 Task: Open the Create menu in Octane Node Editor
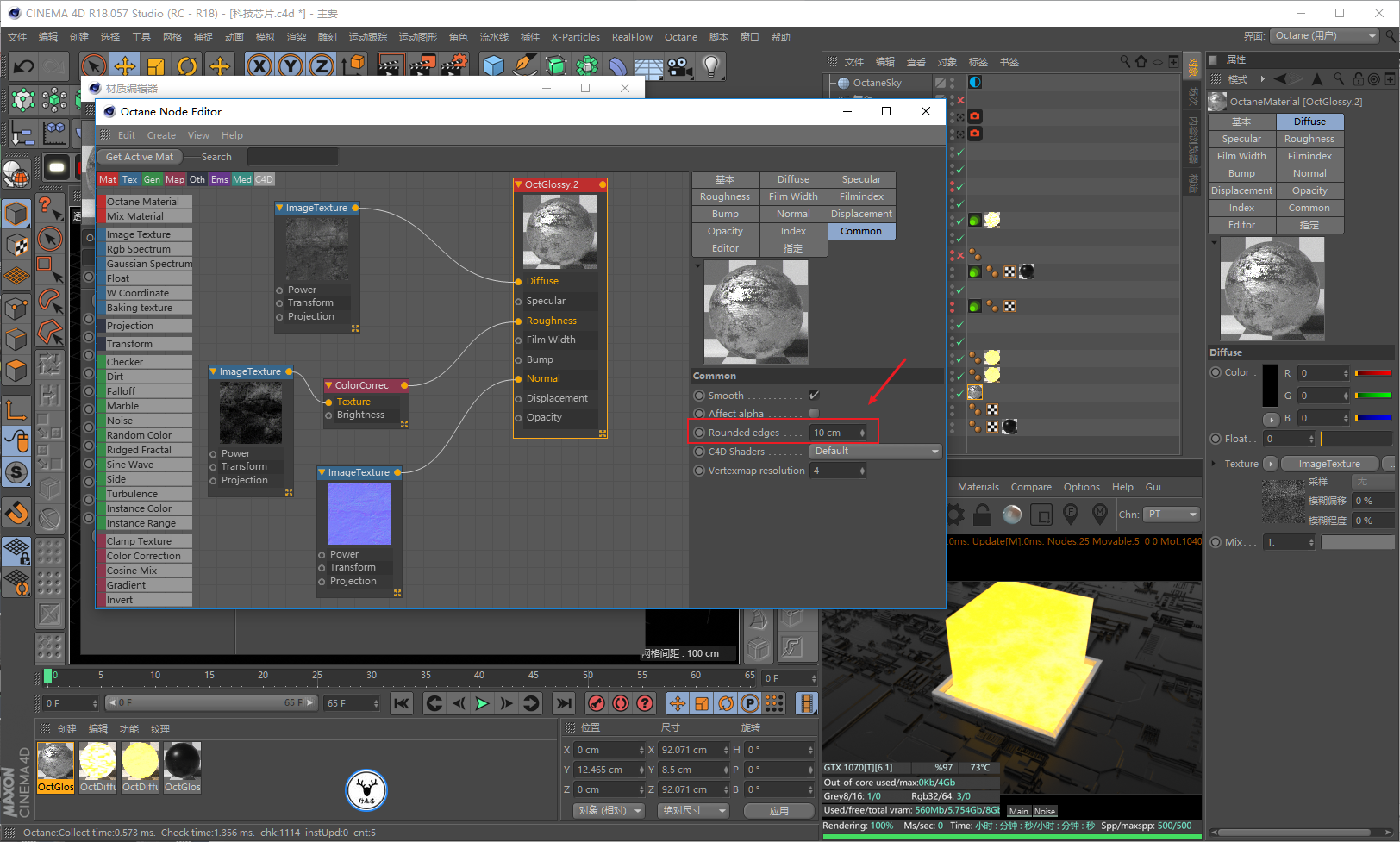coord(161,135)
